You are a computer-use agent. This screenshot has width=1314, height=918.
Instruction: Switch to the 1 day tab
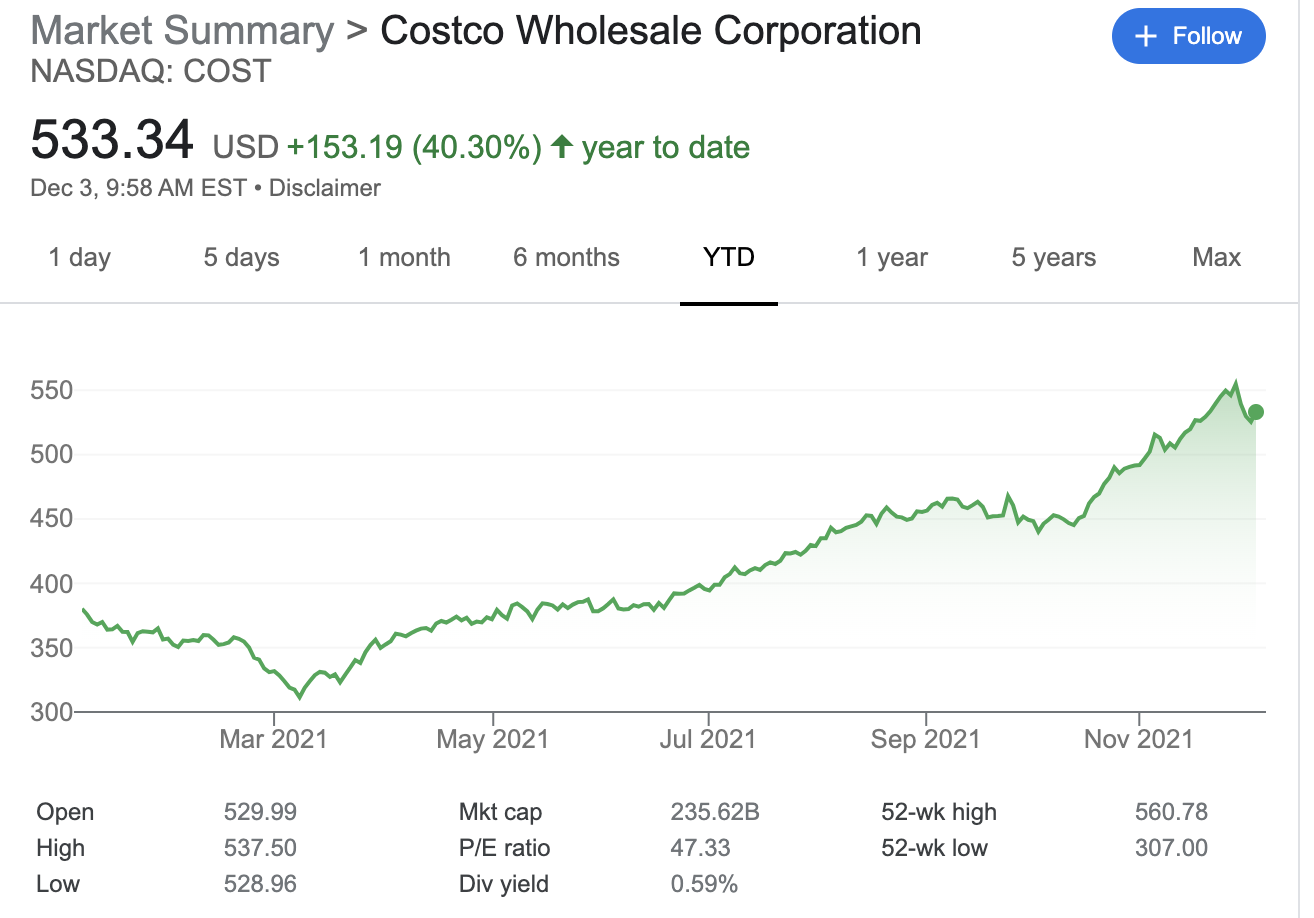80,257
